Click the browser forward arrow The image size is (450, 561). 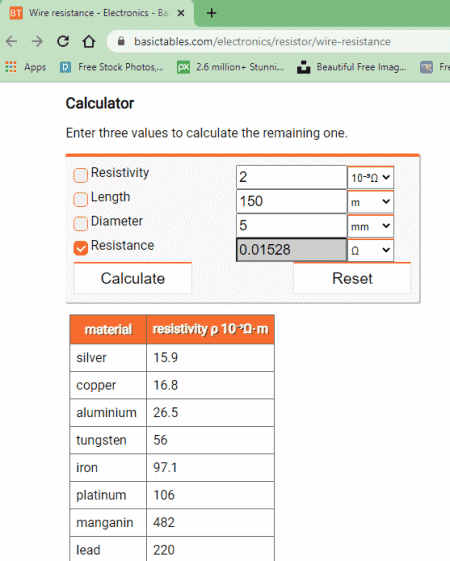point(37,42)
